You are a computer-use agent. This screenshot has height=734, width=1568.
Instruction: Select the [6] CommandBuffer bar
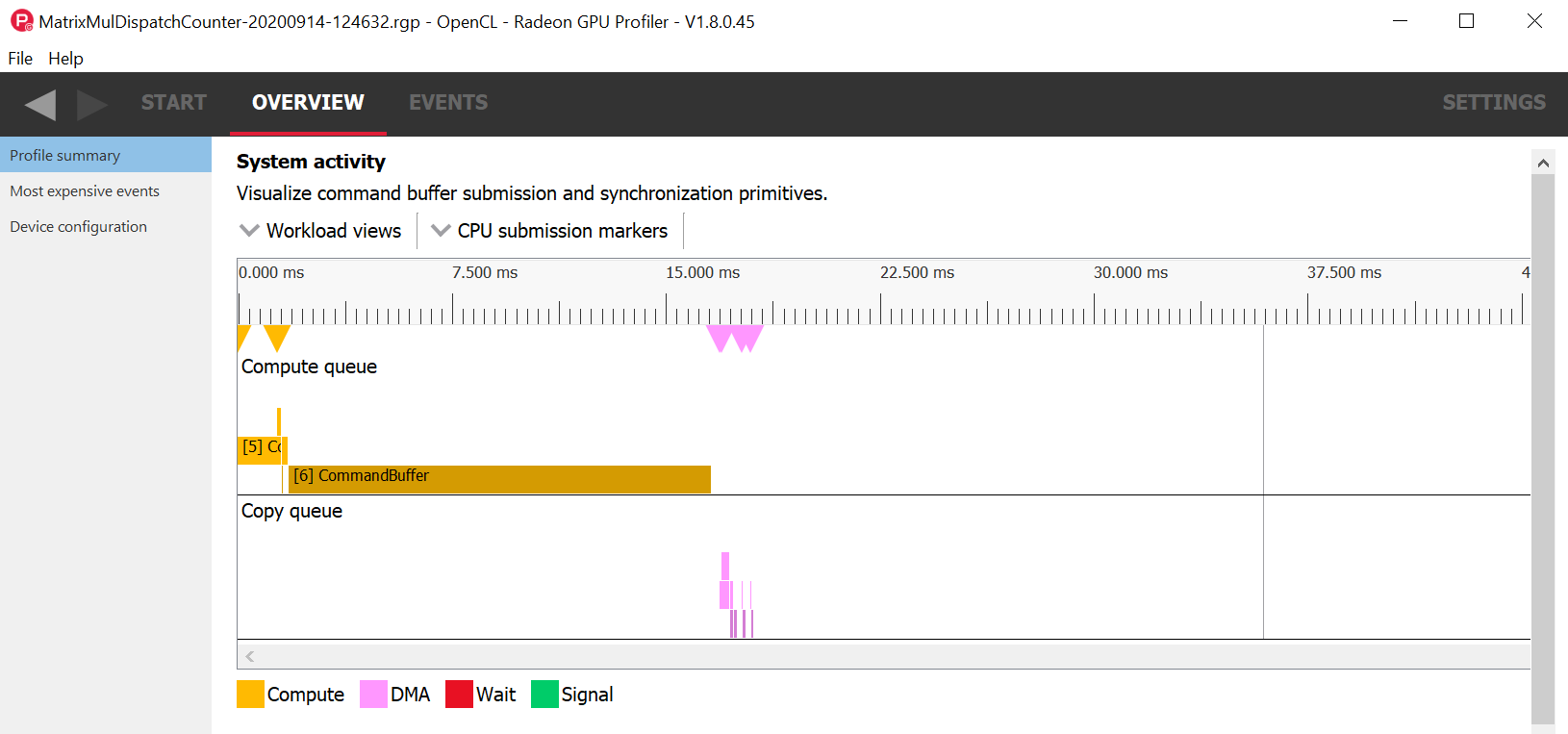pos(499,478)
